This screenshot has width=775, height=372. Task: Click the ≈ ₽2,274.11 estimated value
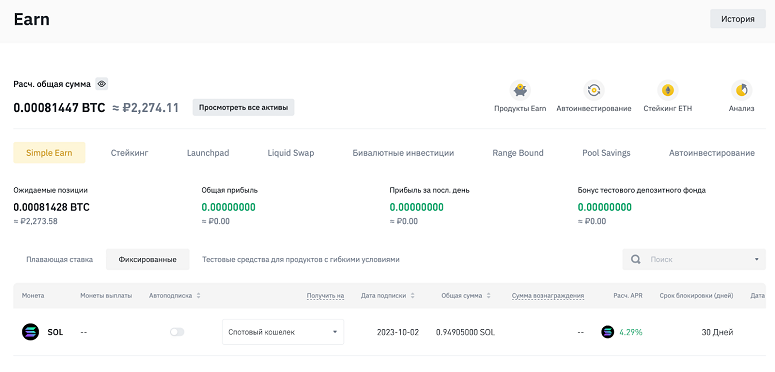point(145,107)
